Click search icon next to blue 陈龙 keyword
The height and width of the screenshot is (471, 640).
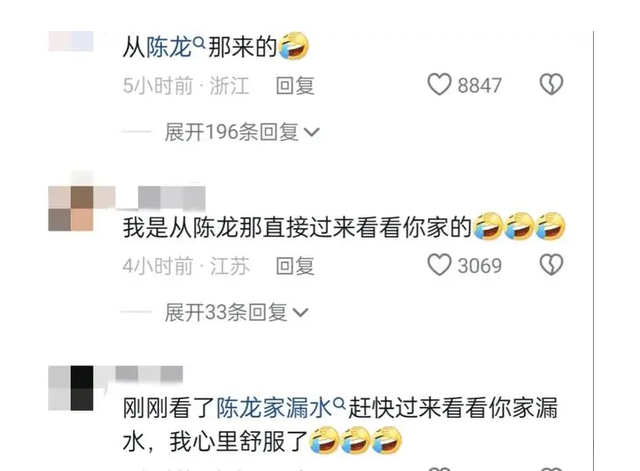(x=199, y=41)
